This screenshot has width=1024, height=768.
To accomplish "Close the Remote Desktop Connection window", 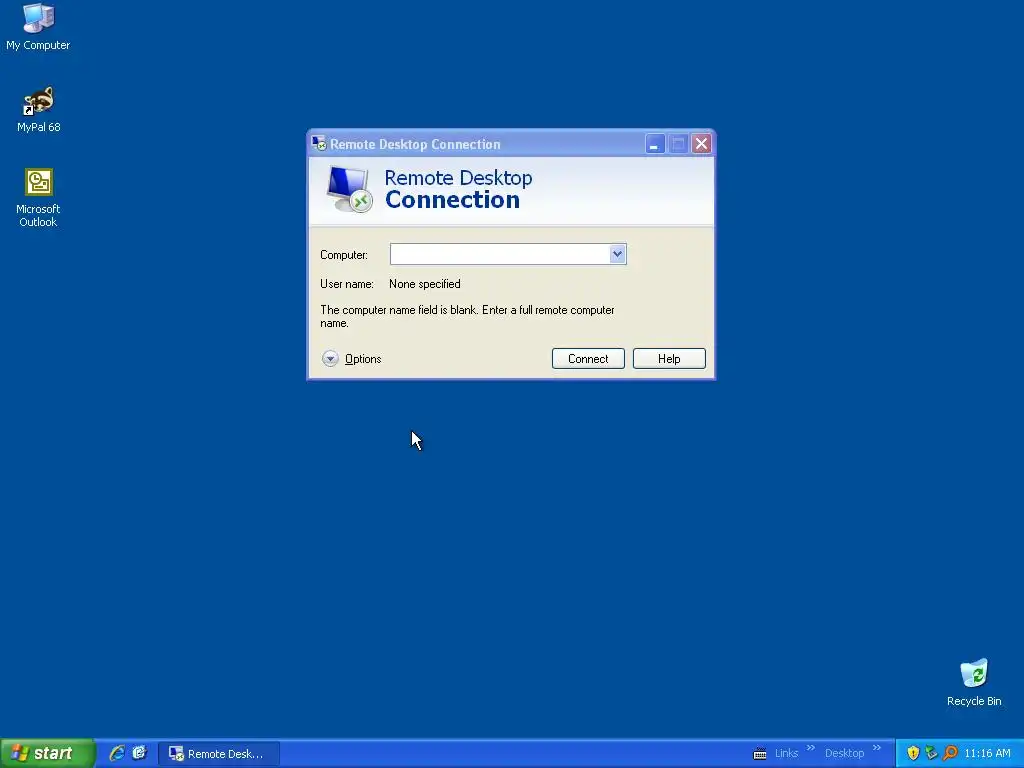I will pos(701,144).
